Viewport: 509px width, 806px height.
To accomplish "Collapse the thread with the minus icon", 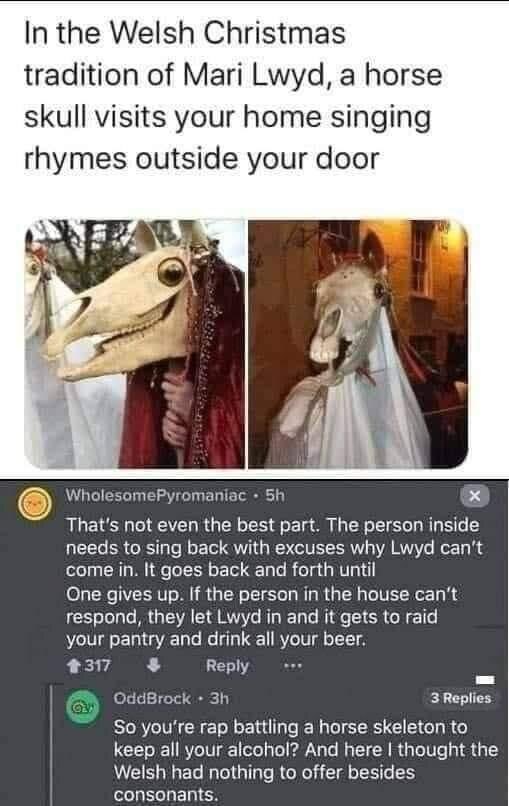I will pos(485,680).
